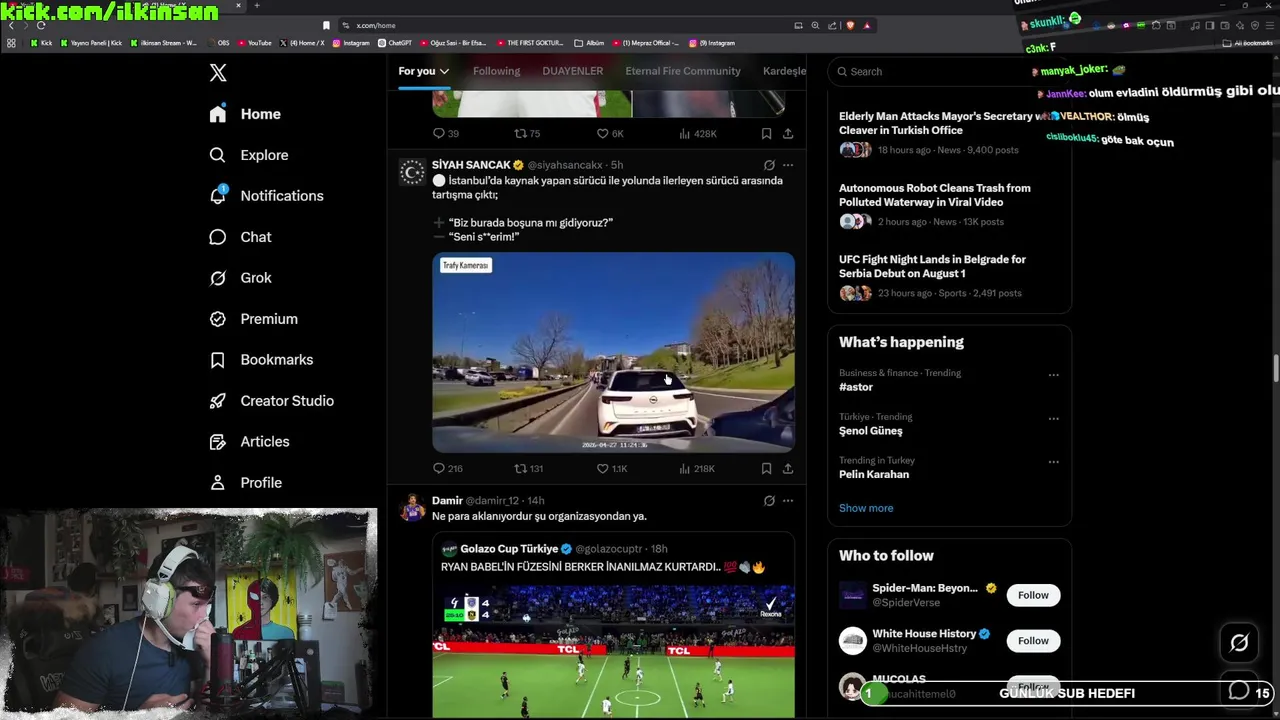Bookmark the top post with 428K views
The width and height of the screenshot is (1280, 720).
pyautogui.click(x=766, y=133)
